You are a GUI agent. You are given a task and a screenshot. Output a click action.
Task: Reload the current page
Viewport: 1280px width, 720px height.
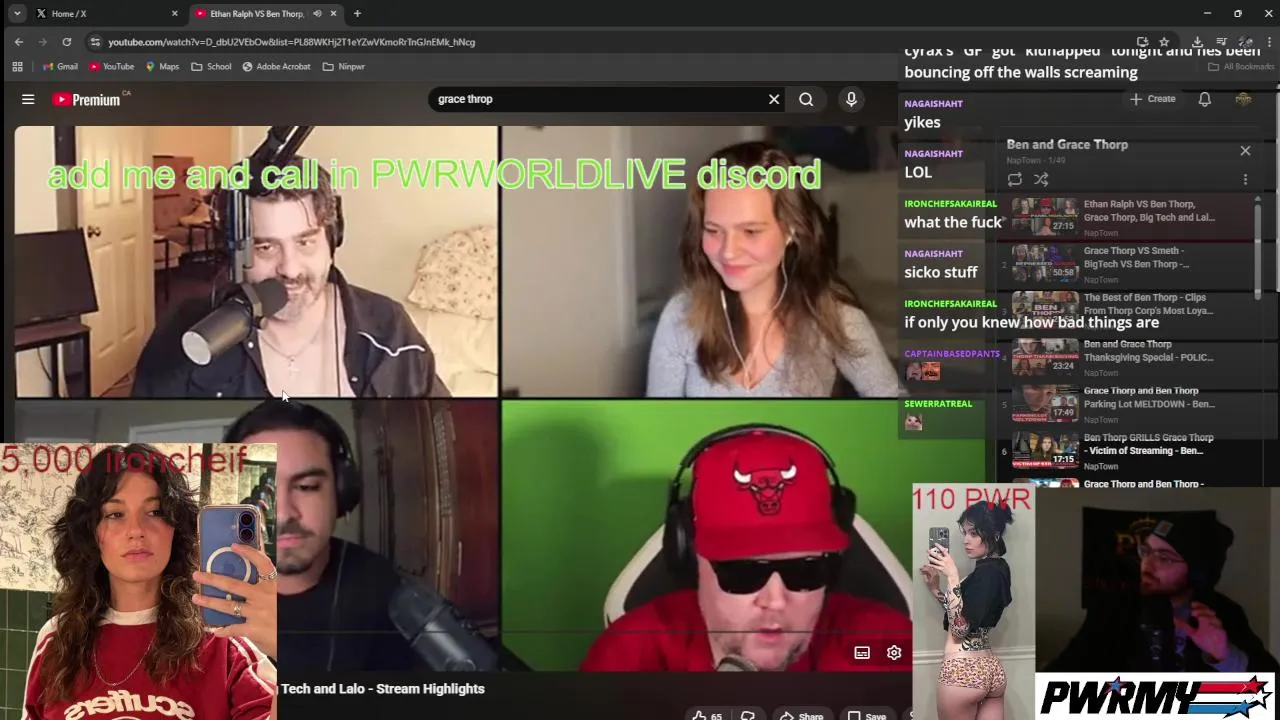click(66, 42)
